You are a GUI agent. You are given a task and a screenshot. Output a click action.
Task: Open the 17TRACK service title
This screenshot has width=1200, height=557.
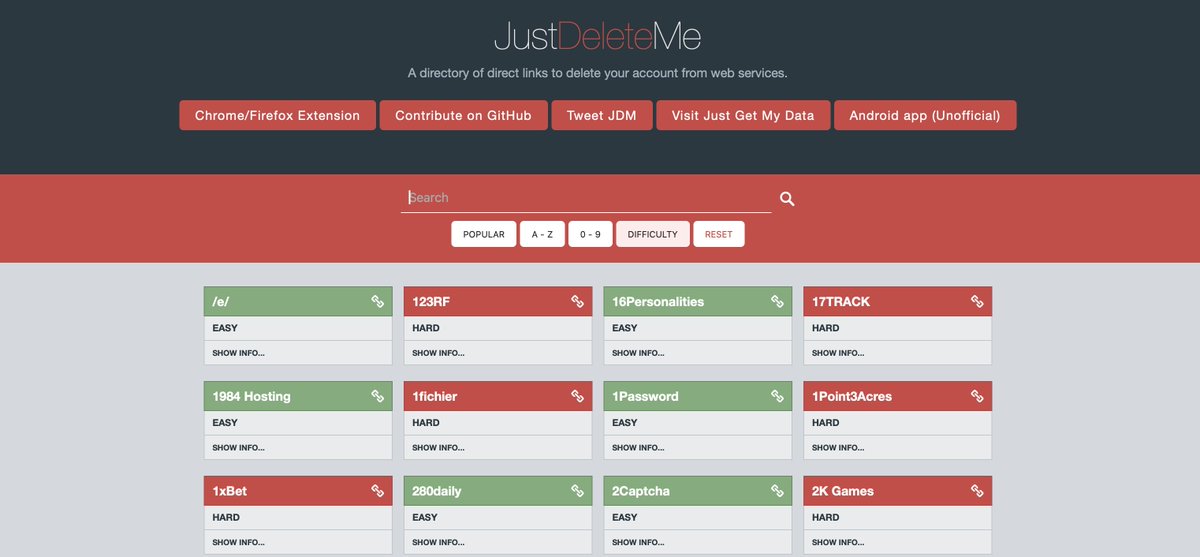point(841,301)
